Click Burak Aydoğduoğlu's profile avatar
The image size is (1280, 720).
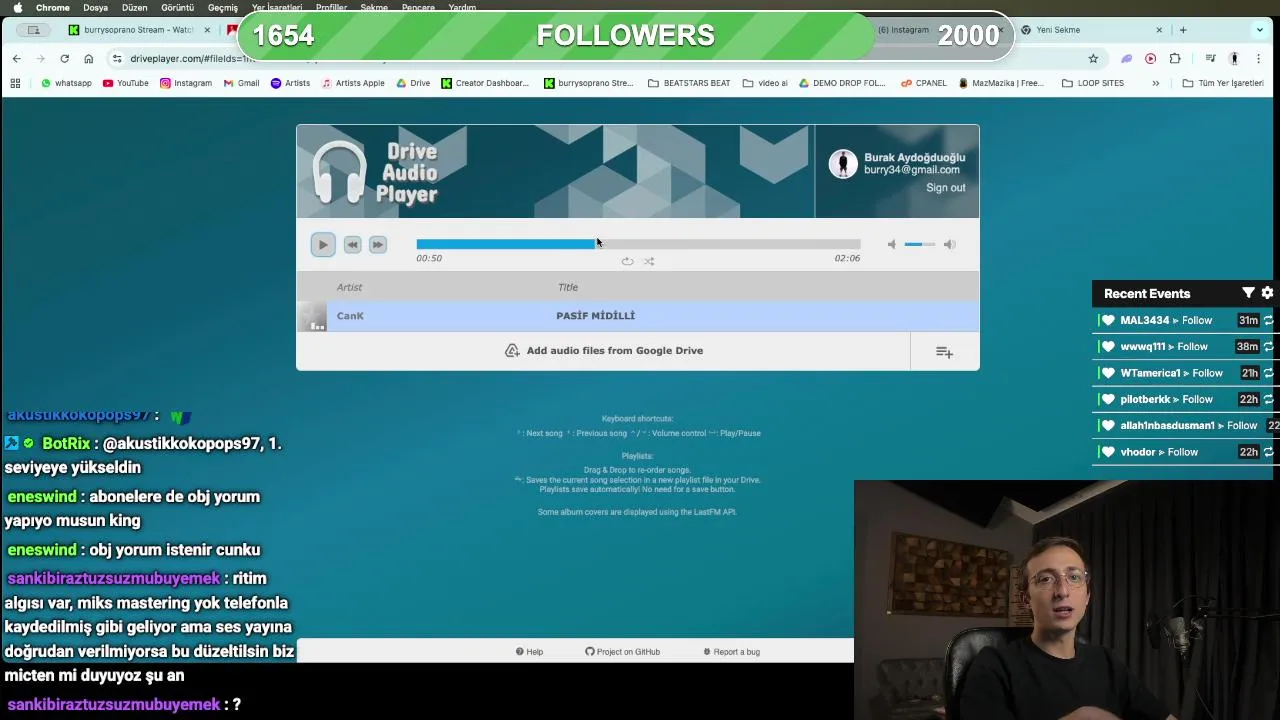(843, 164)
